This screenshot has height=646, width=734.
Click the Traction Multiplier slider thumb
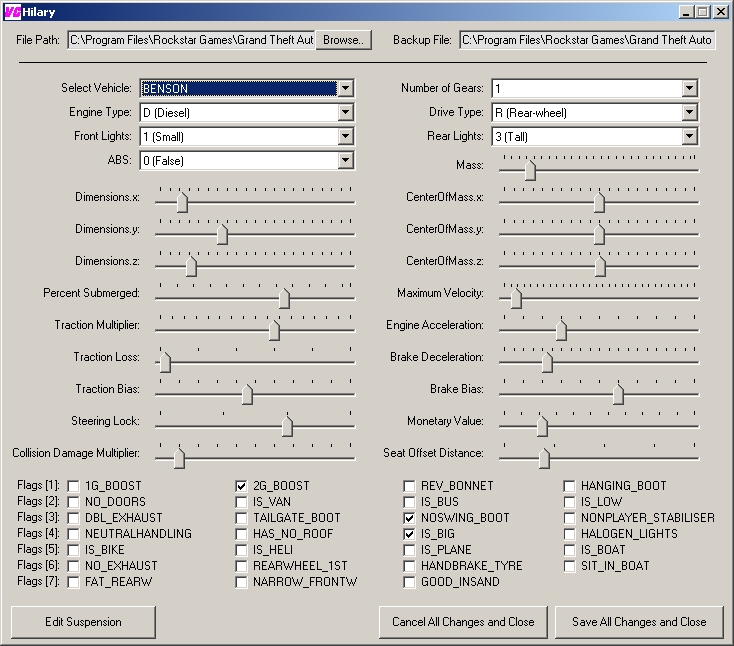(x=274, y=330)
